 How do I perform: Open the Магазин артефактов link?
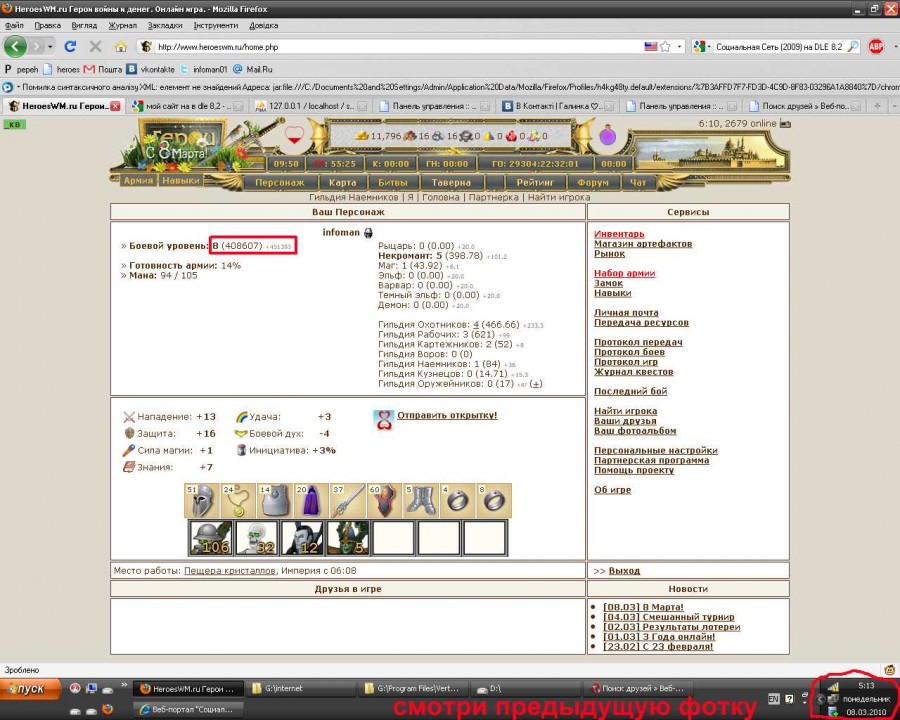643,243
